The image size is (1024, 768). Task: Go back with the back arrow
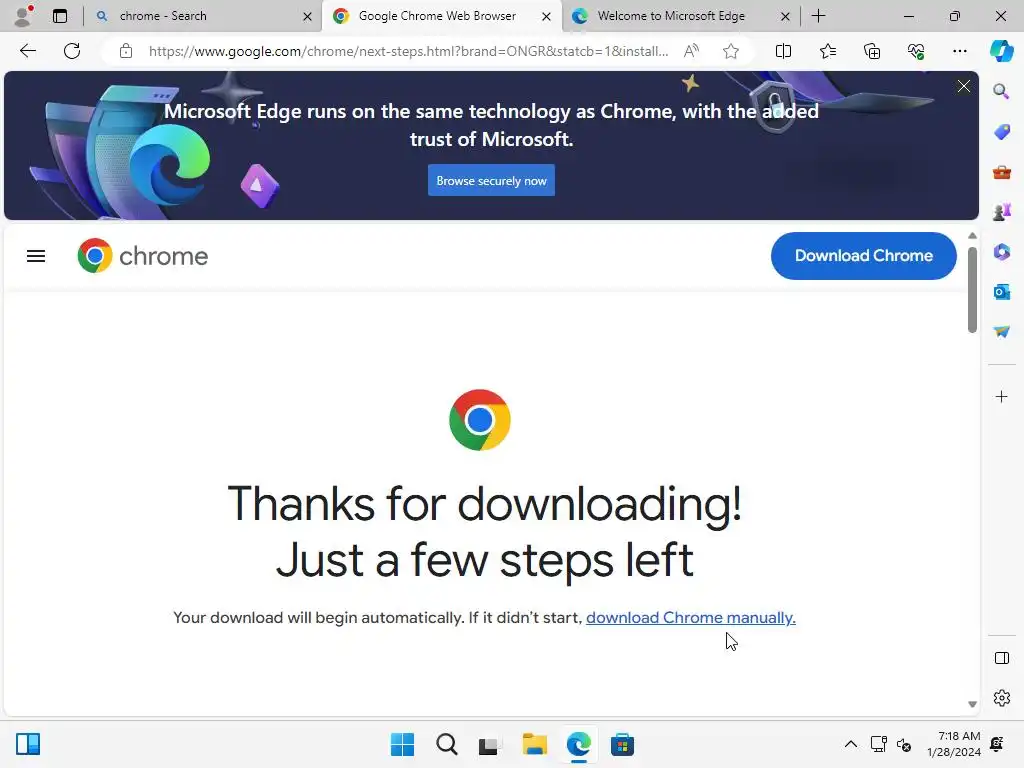point(27,51)
